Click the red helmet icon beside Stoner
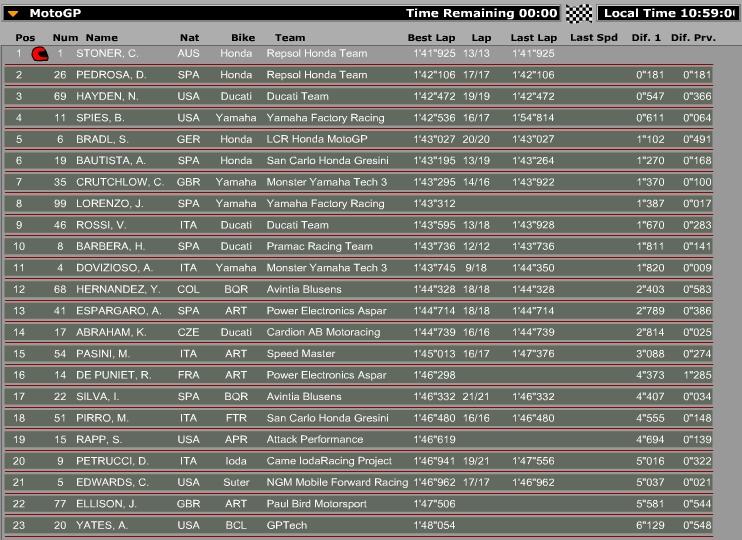The width and height of the screenshot is (742, 540). coord(40,54)
